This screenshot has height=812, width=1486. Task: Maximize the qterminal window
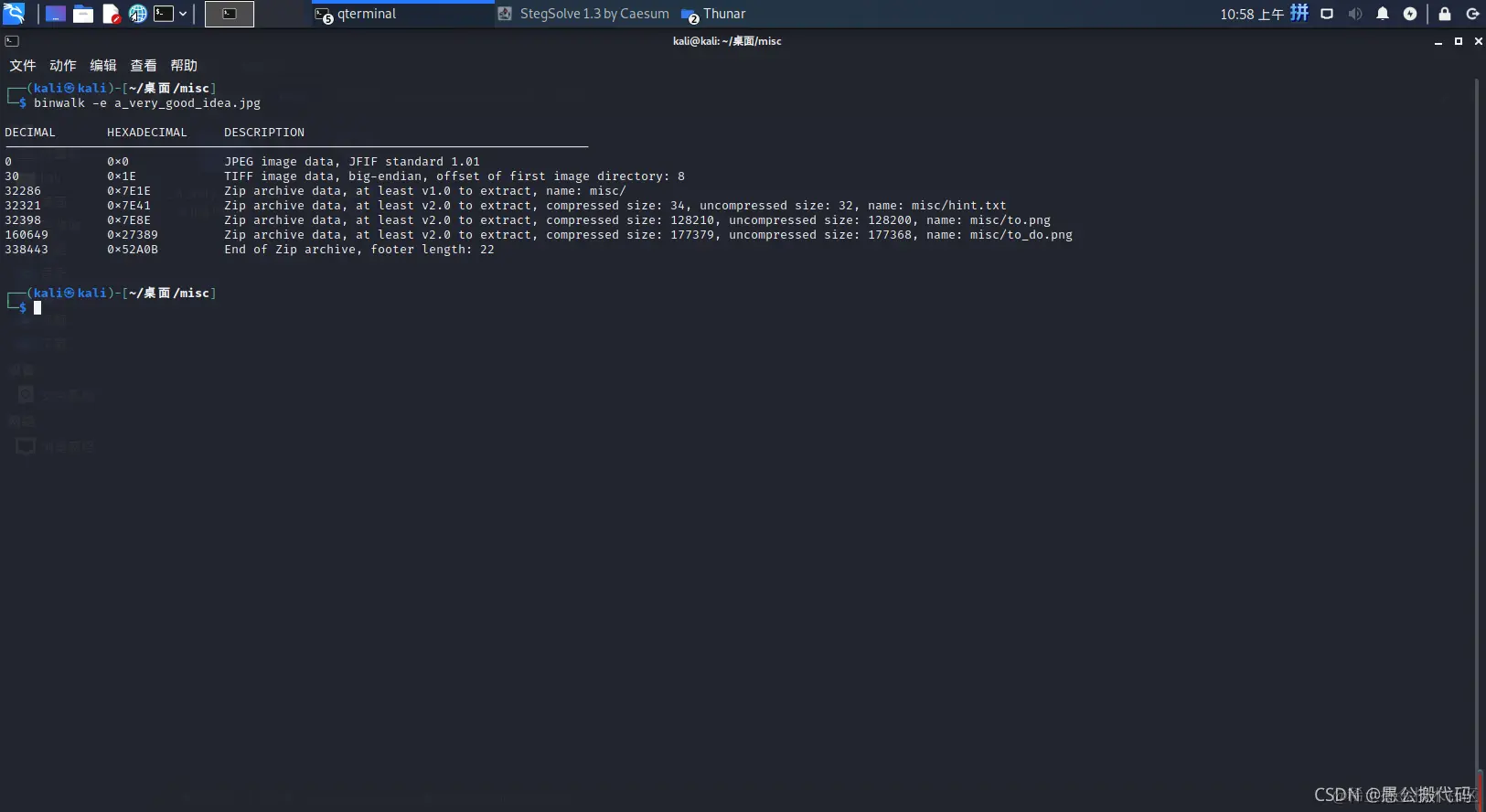1459,41
